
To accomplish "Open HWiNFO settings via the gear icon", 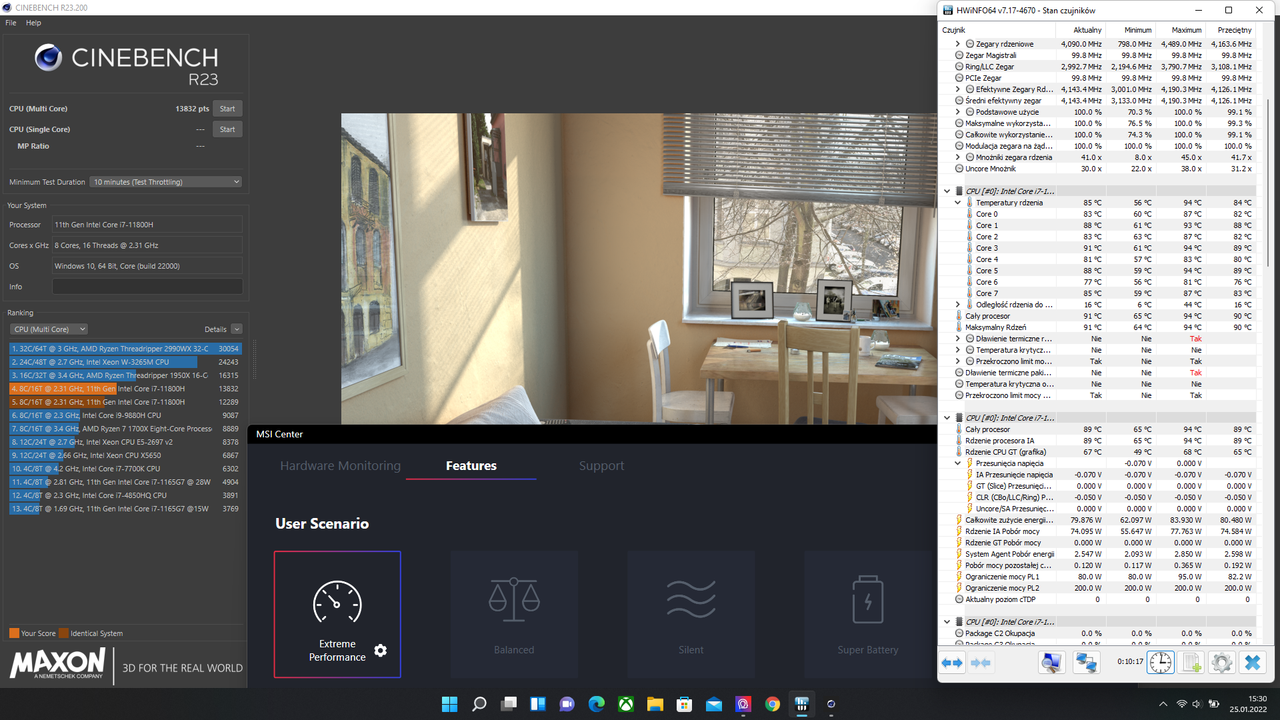I will pos(1223,662).
